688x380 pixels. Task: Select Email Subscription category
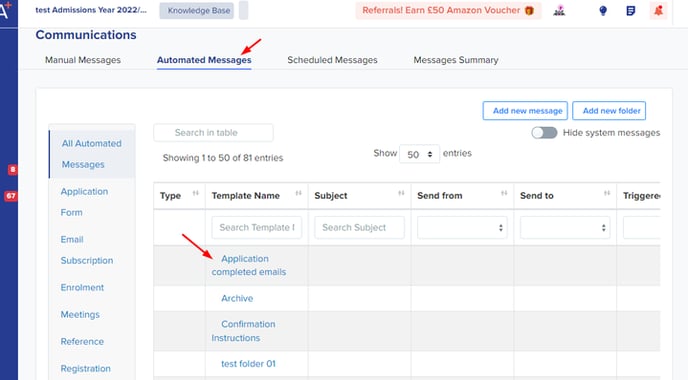[87, 250]
